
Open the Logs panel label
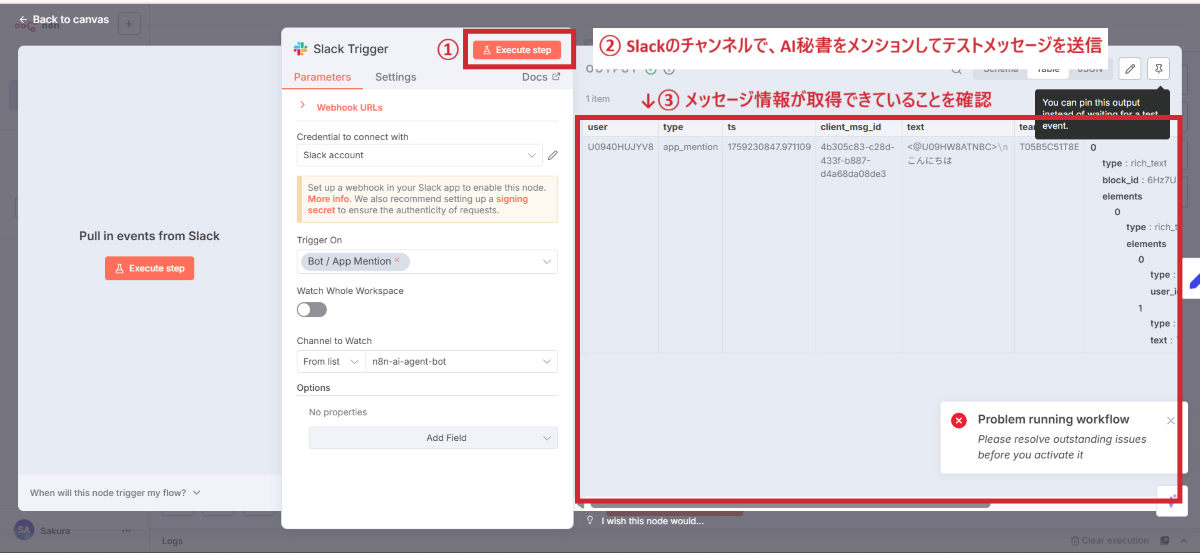click(x=173, y=541)
